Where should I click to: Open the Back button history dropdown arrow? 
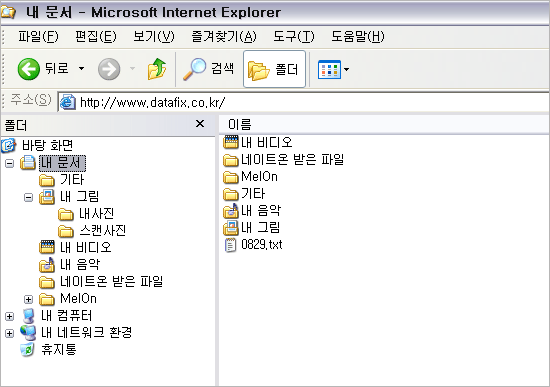tap(81, 68)
